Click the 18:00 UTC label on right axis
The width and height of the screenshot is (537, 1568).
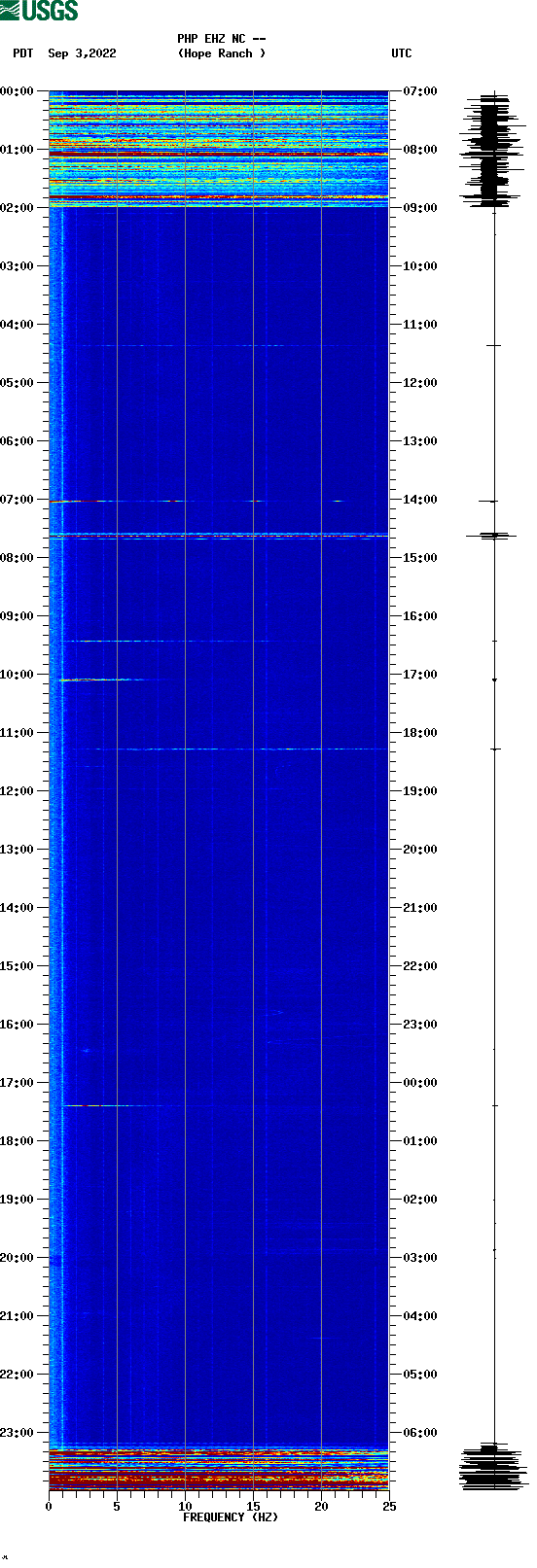[420, 733]
